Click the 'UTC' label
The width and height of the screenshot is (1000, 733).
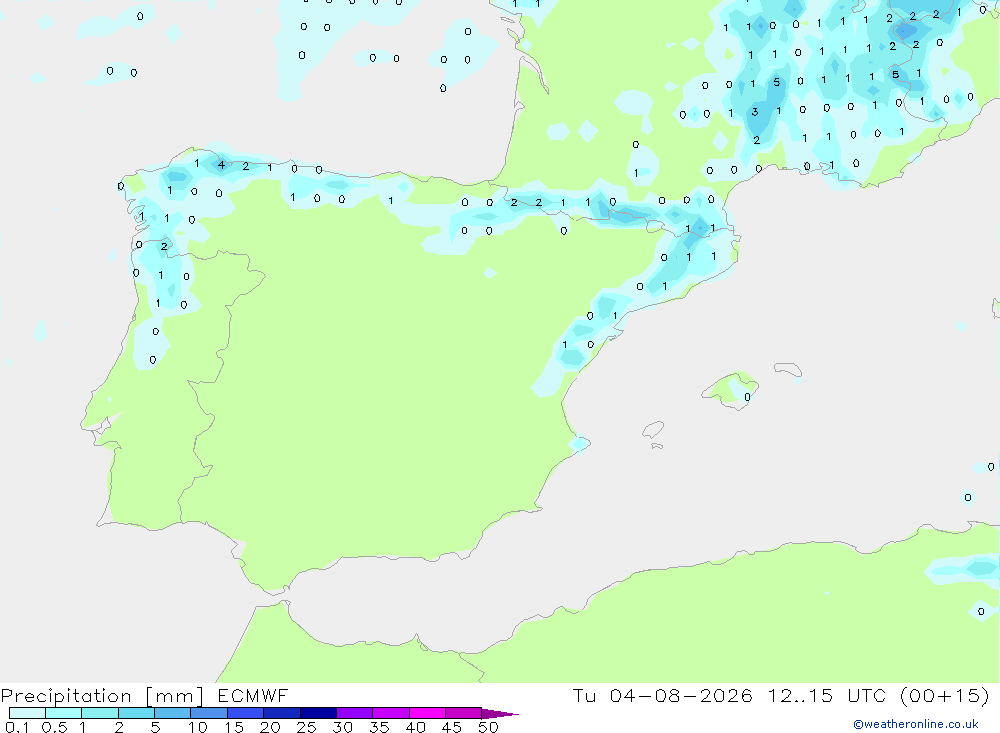867,695
